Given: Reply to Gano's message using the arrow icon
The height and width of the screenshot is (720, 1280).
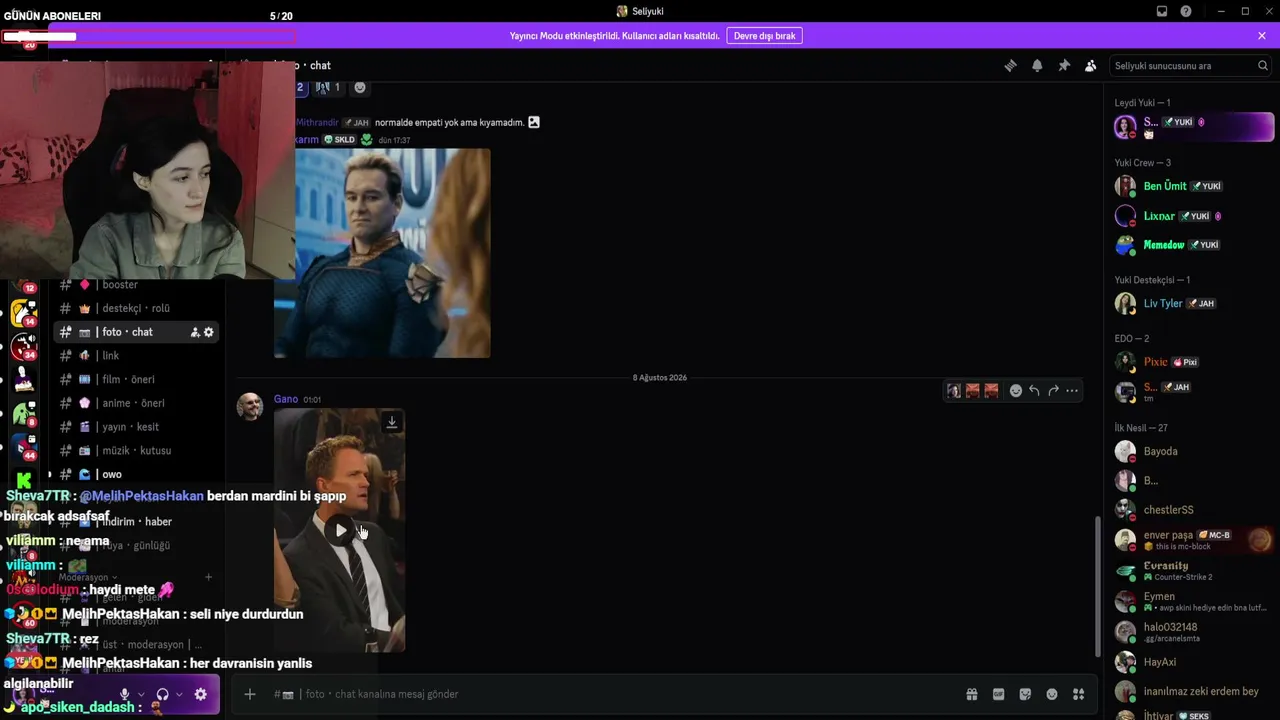Looking at the screenshot, I should pyautogui.click(x=1034, y=391).
